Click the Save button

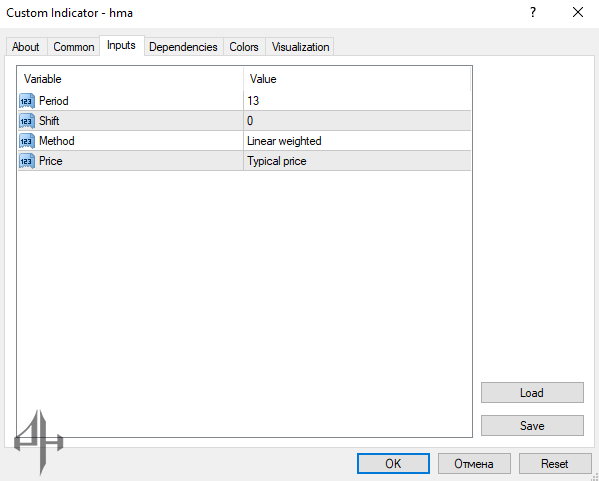[532, 425]
